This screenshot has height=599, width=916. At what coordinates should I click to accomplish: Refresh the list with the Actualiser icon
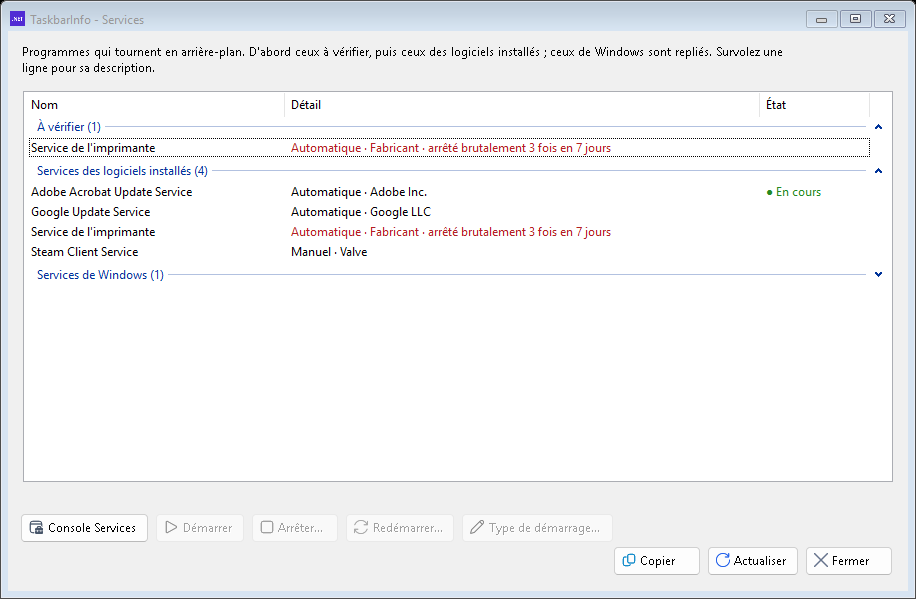coord(723,560)
